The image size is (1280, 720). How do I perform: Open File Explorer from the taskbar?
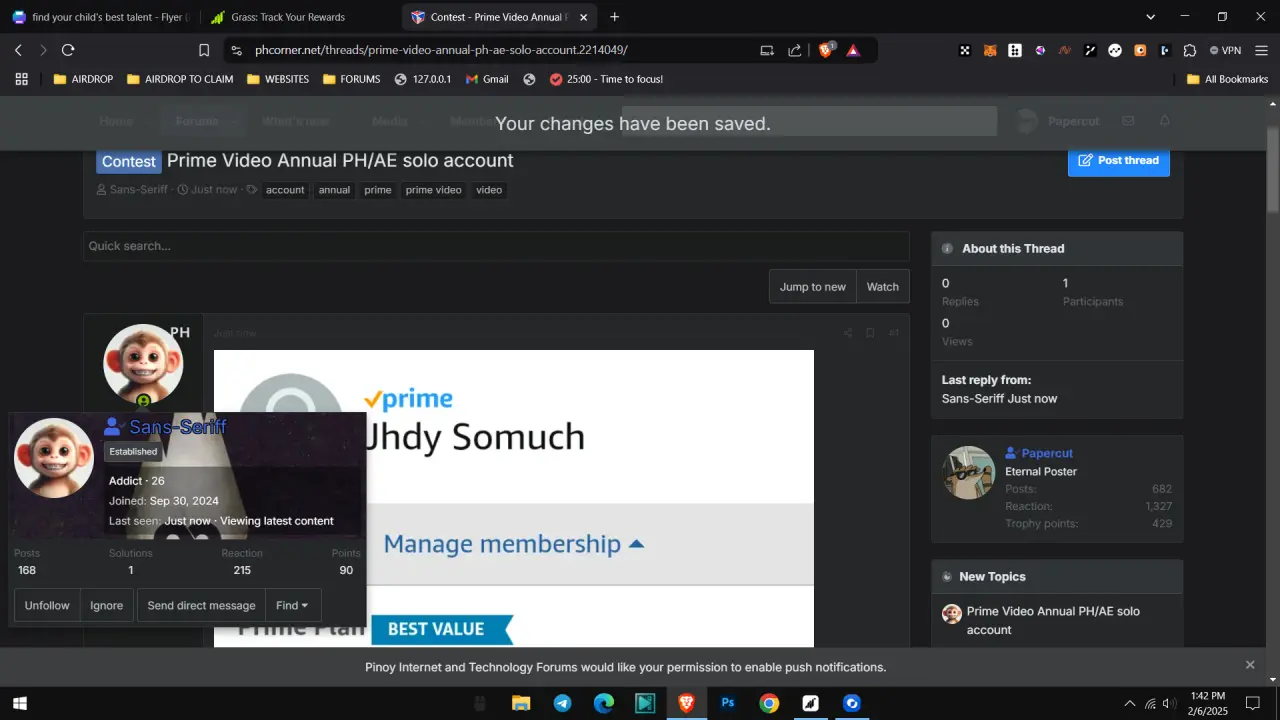click(x=521, y=703)
